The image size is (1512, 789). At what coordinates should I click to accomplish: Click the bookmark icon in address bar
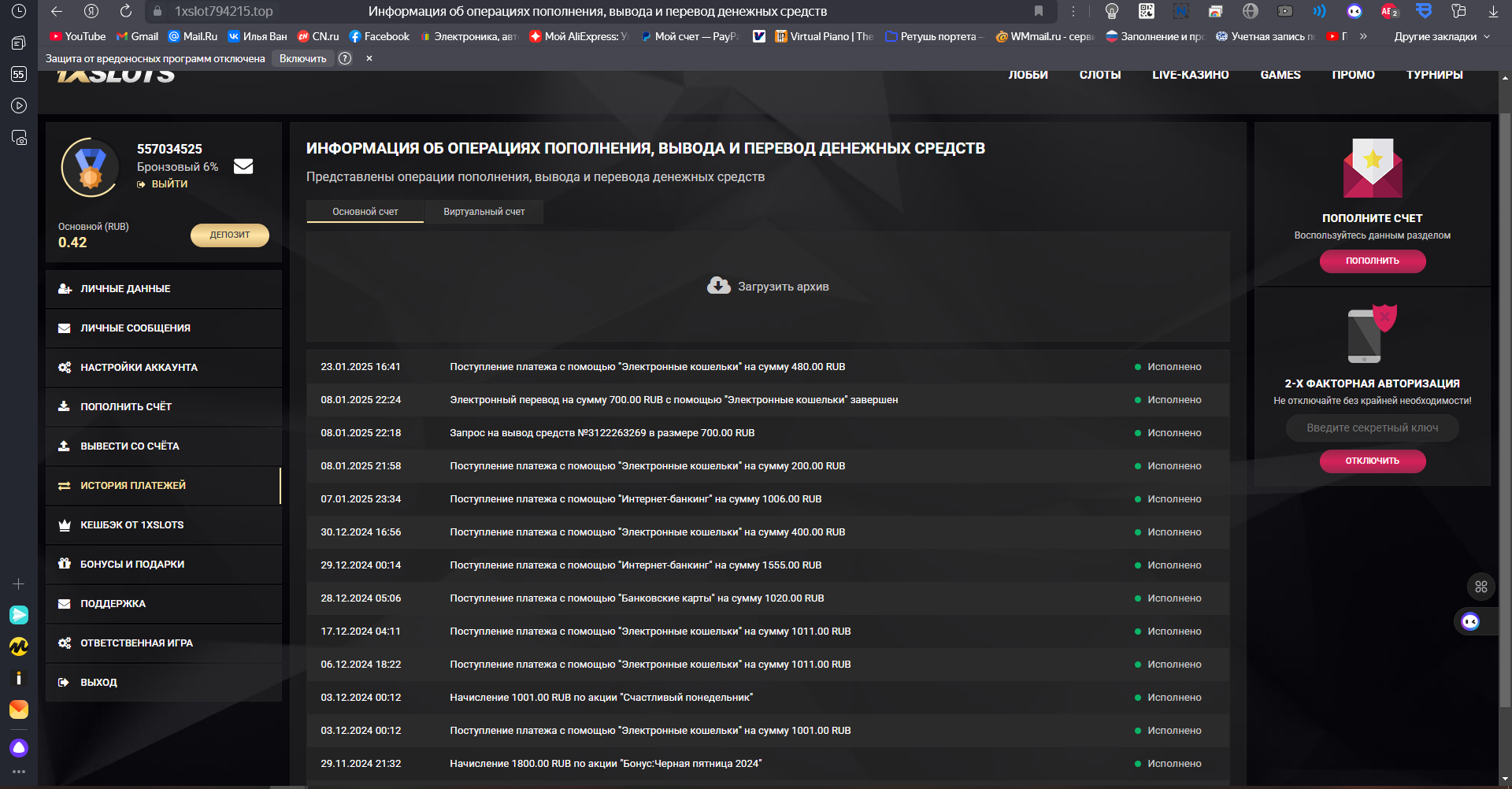(1039, 11)
